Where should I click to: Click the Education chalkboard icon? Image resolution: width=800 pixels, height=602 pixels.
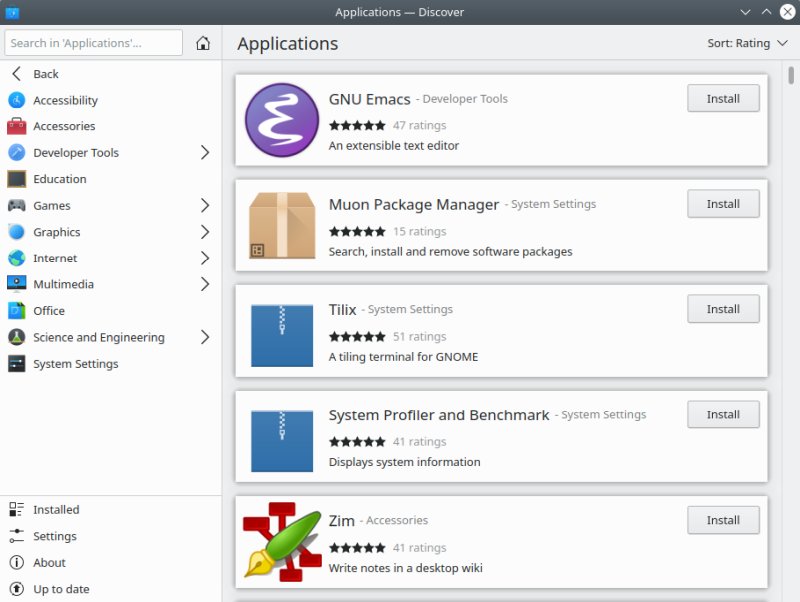click(x=16, y=179)
